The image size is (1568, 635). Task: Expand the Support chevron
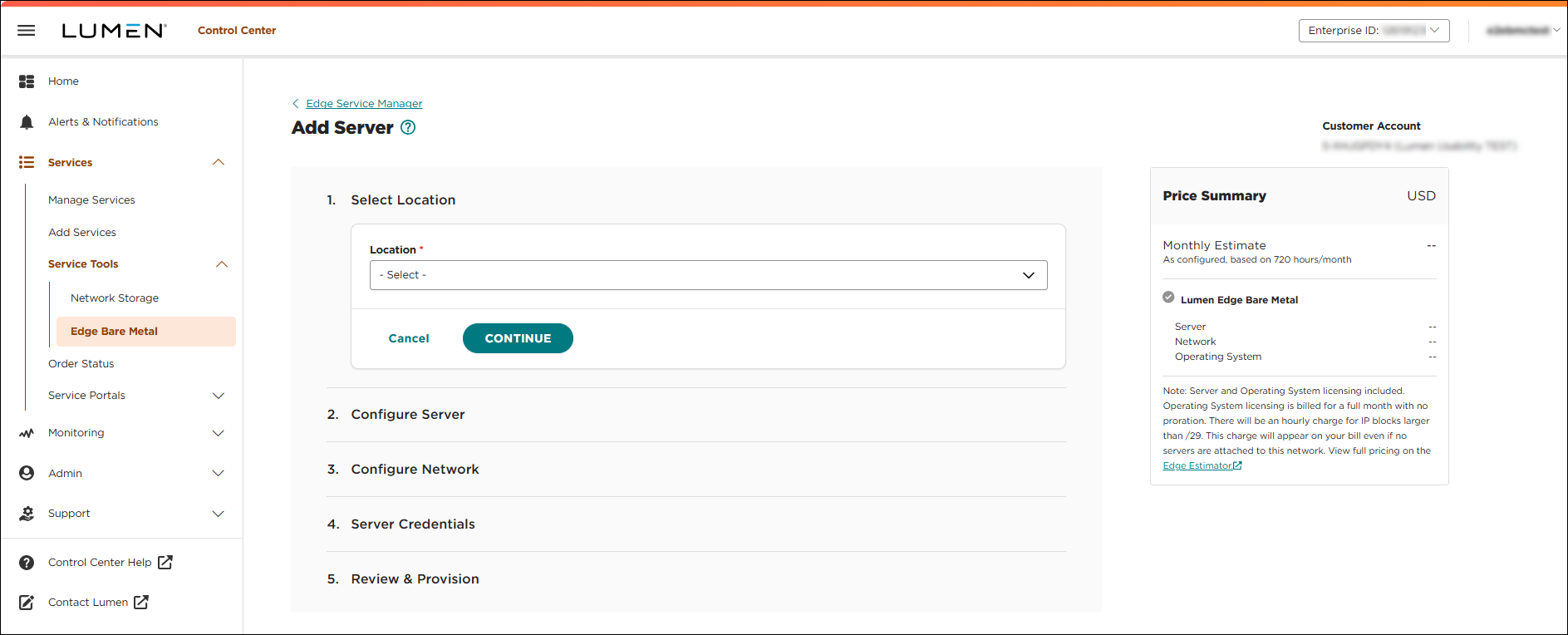pyautogui.click(x=219, y=514)
